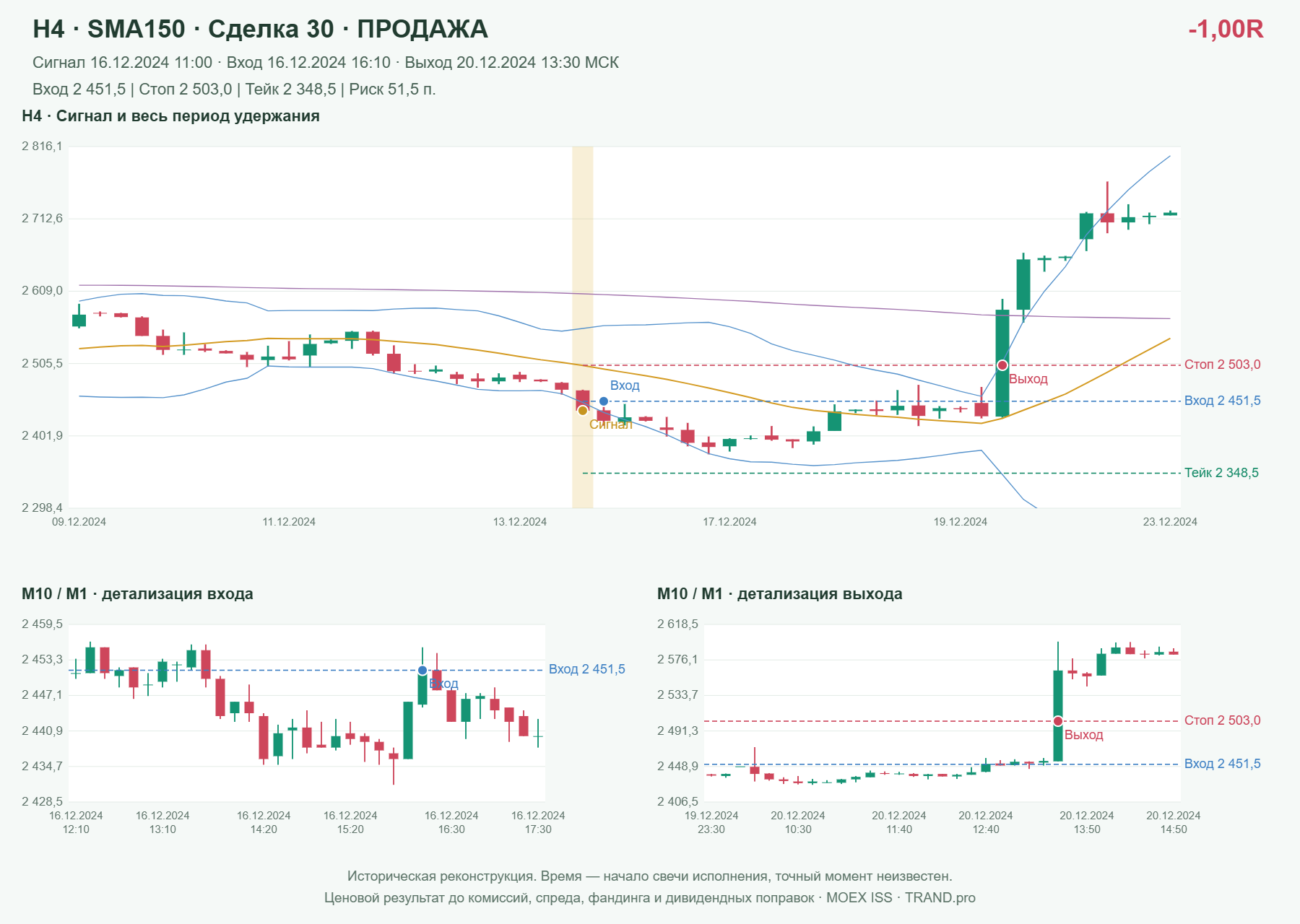Click the '2 428,5' axis label in the entry chart

pyautogui.click(x=42, y=801)
